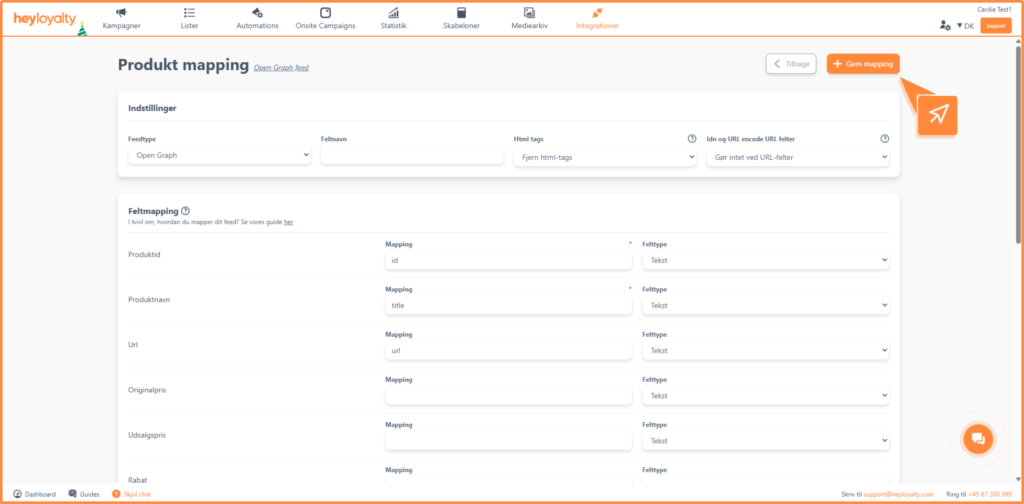1024x504 pixels.
Task: Open user account settings icon
Action: [x=945, y=25]
